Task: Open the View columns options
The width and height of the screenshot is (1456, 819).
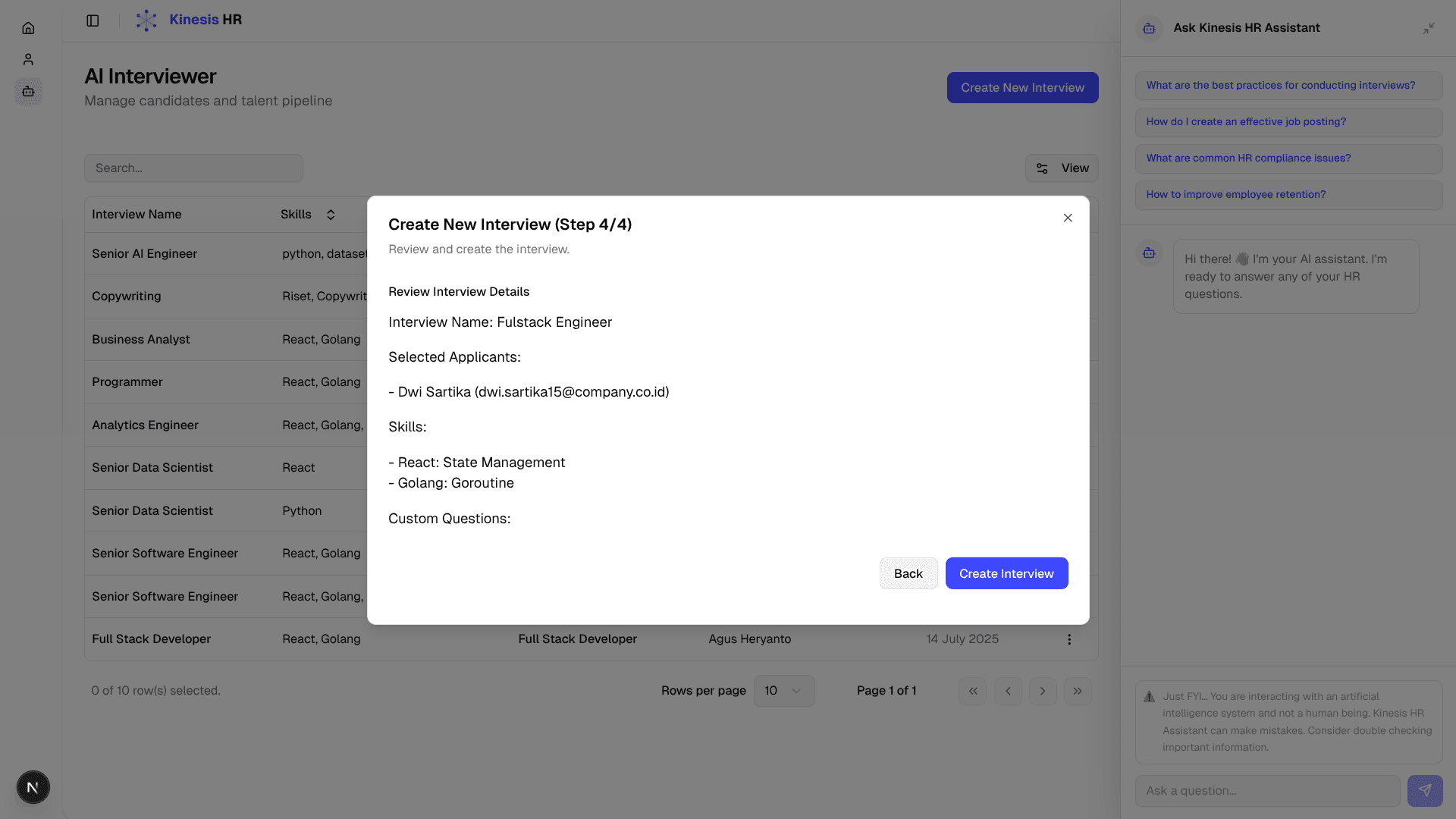Action: [x=1062, y=168]
